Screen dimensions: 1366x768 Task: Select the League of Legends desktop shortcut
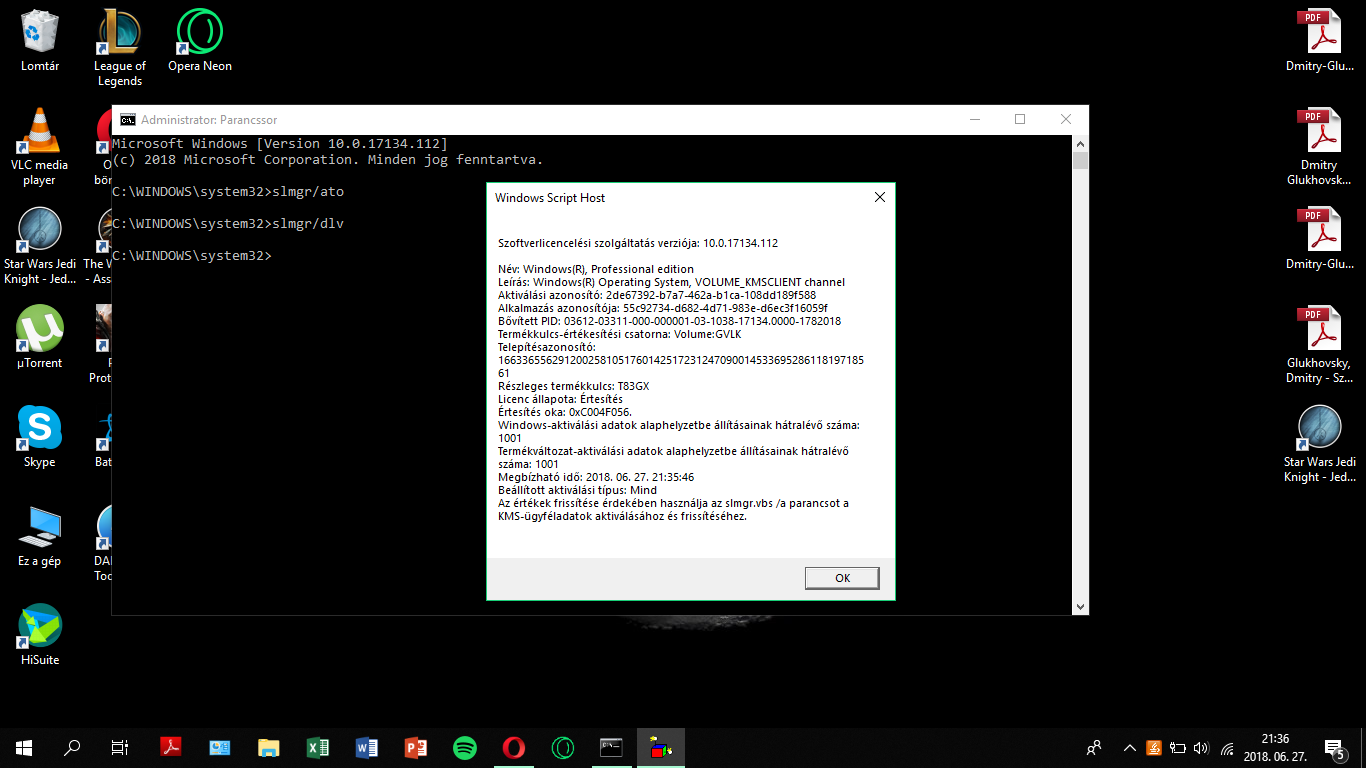coord(120,47)
